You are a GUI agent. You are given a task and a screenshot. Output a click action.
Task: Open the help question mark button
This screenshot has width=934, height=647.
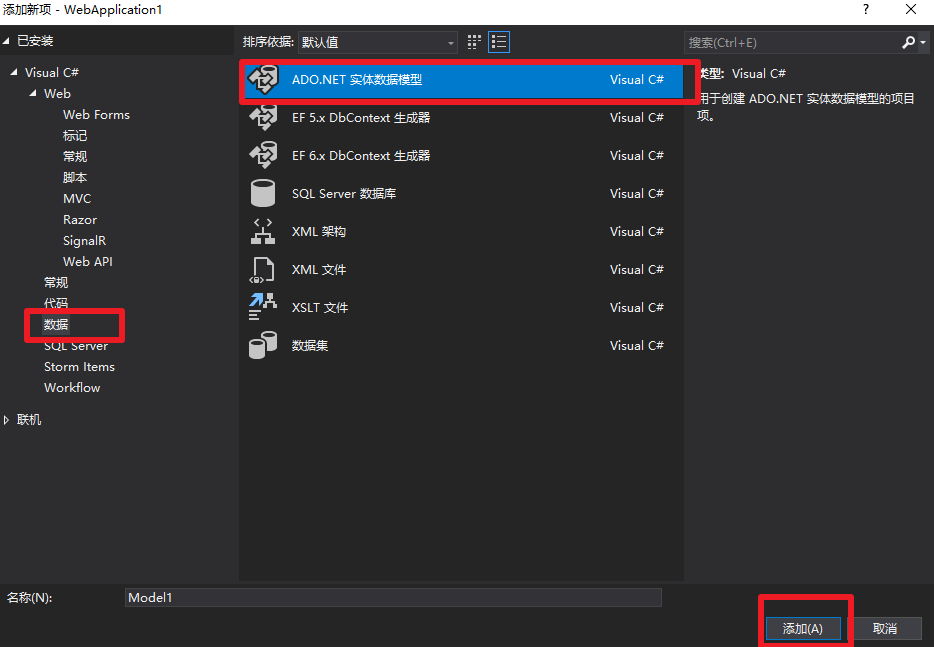865,10
